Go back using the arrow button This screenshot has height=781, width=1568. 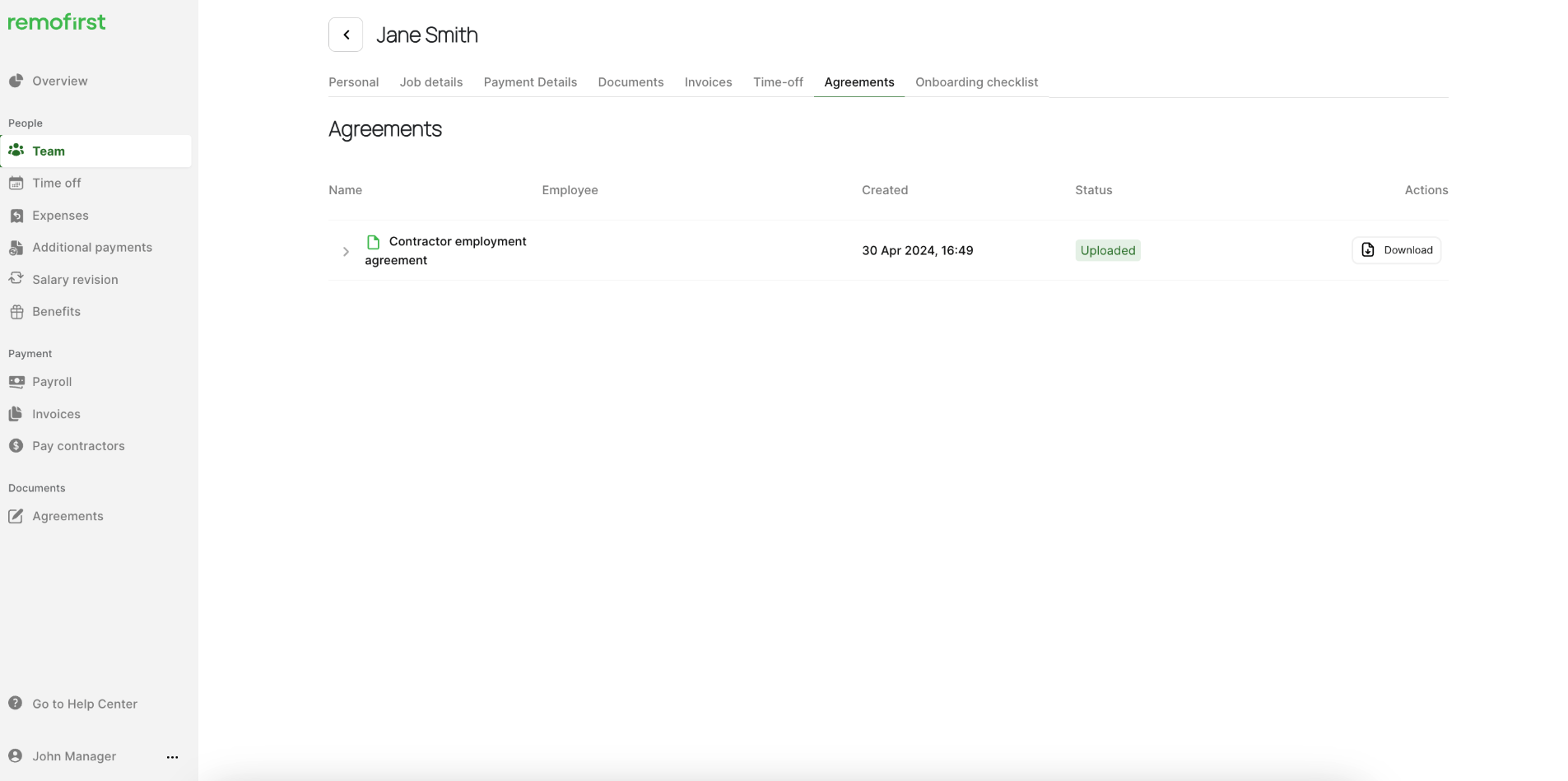[x=346, y=35]
